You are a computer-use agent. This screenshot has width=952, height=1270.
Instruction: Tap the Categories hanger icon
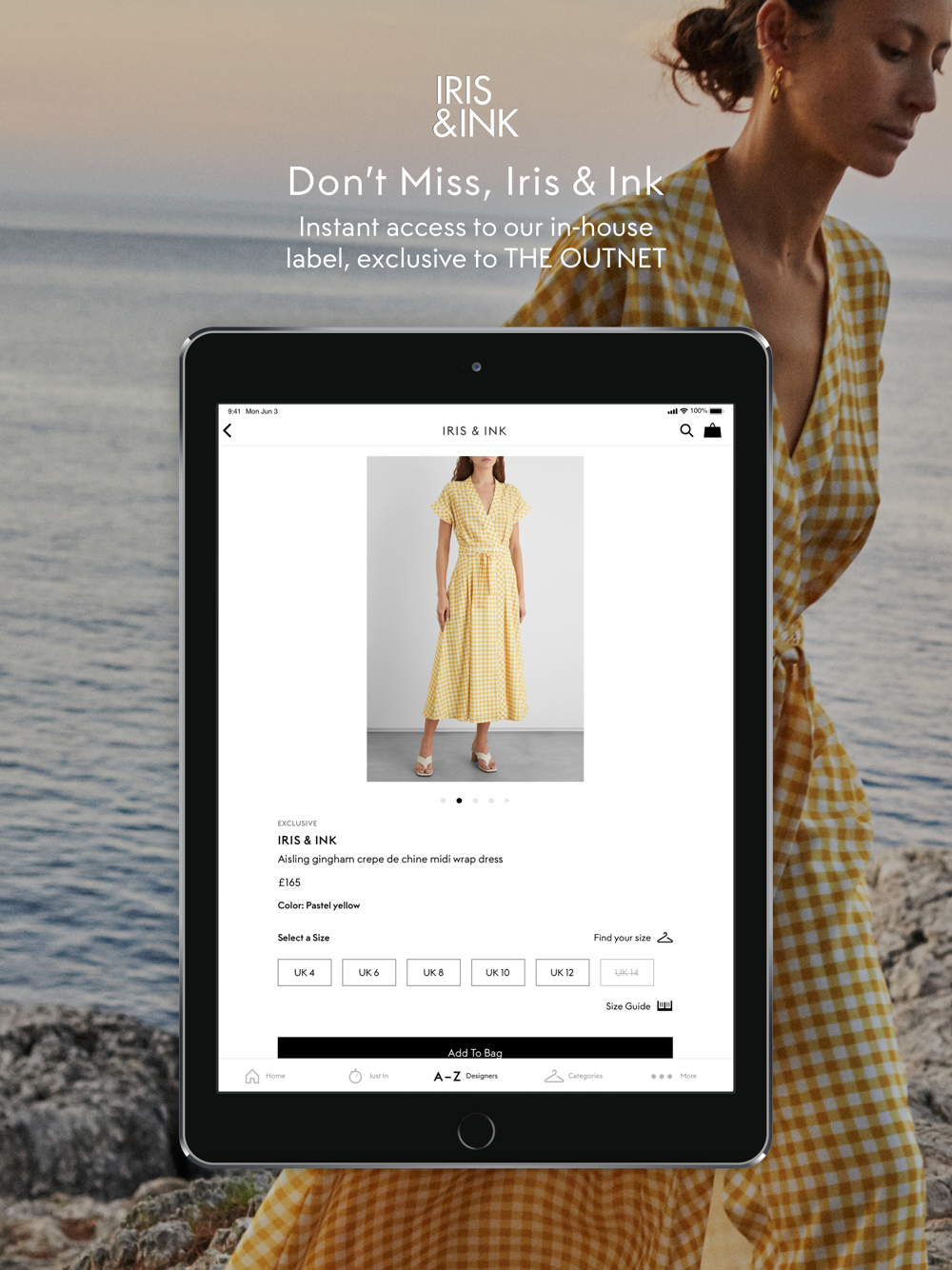554,1076
